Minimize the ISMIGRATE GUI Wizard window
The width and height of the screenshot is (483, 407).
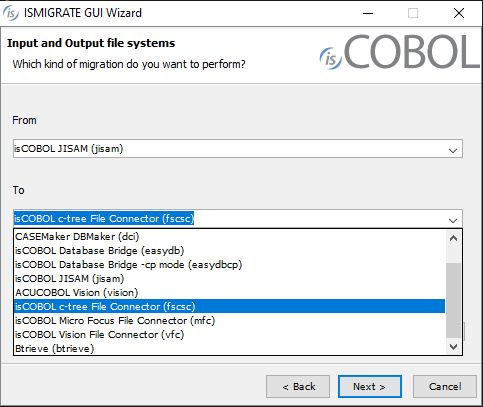[368, 13]
